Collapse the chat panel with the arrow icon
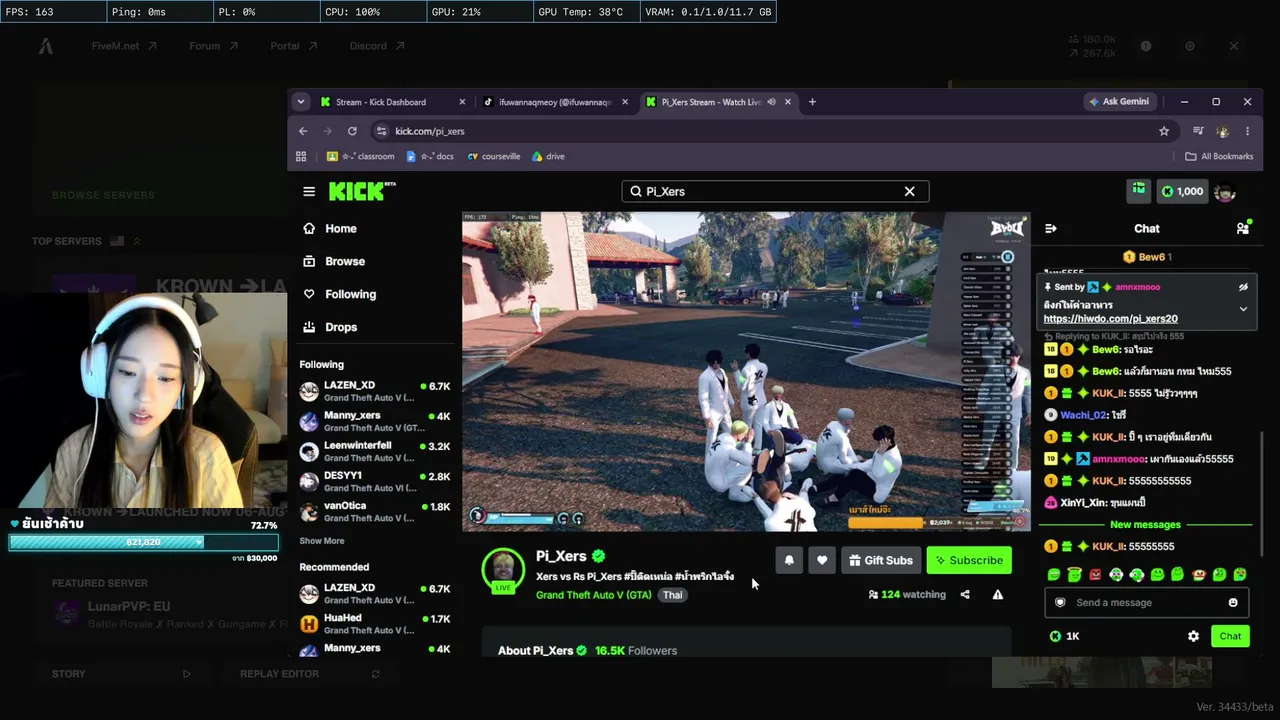1280x720 pixels. [1050, 229]
